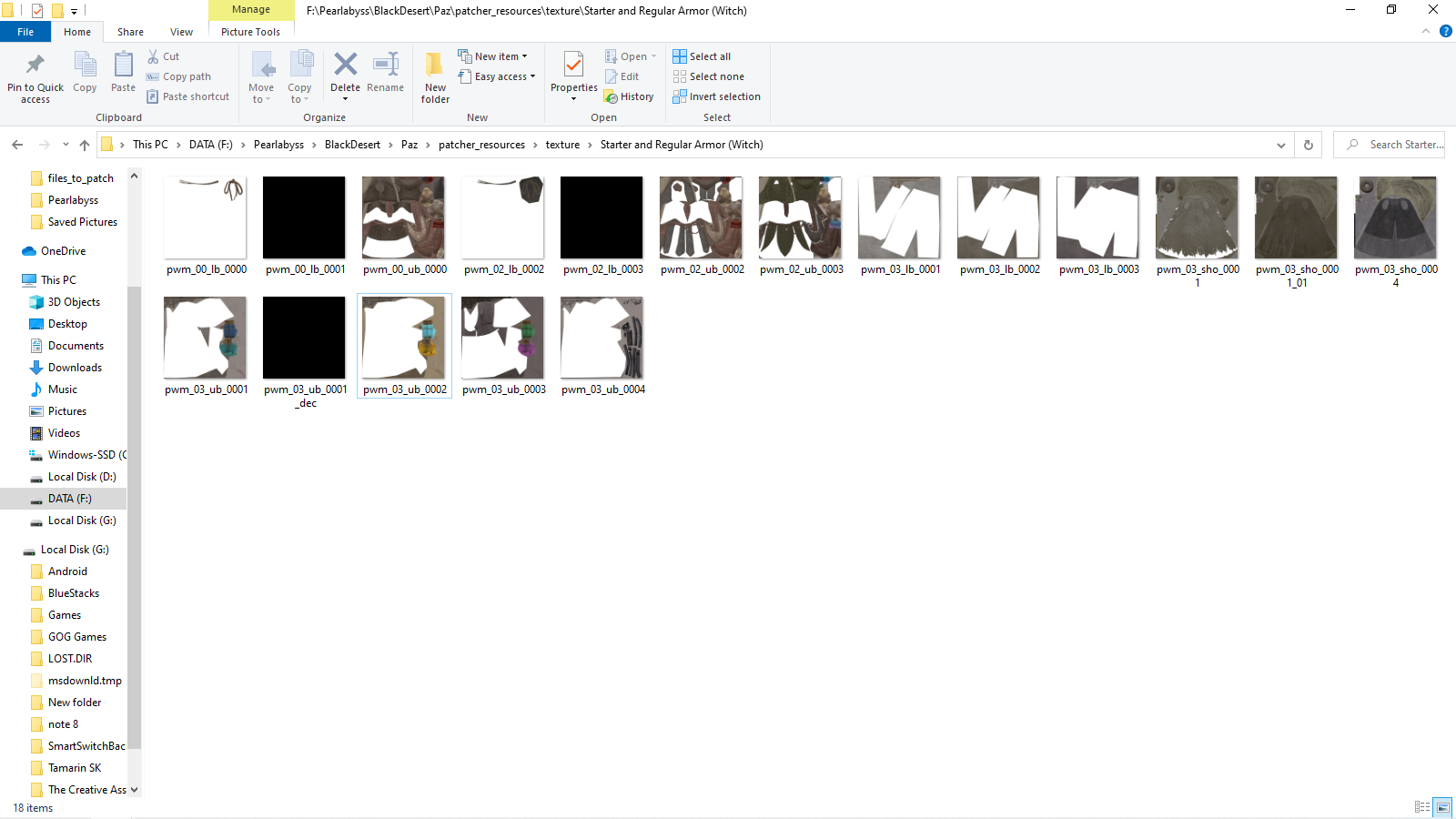Switch to large icons view in status bar
The width and height of the screenshot is (1456, 819).
coord(1442,807)
